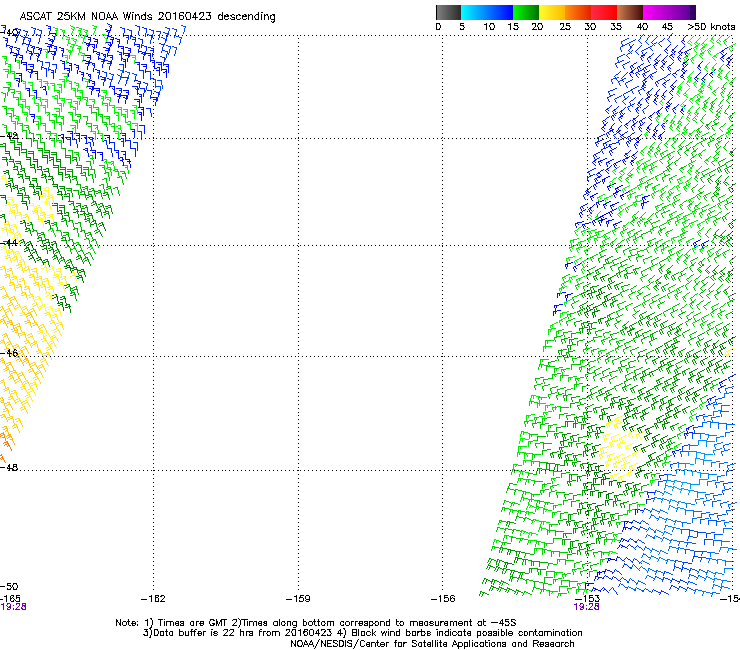This screenshot has width=740, height=650.
Task: Click the '-153' longitude axis label
Action: [x=588, y=599]
